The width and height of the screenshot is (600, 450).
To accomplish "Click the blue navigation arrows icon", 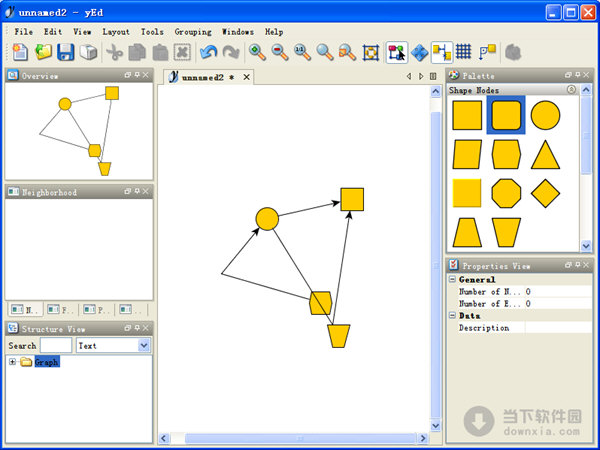I will coord(419,52).
